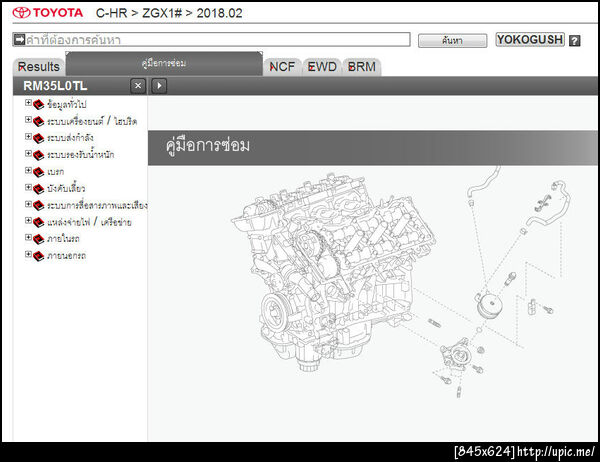This screenshot has width=600, height=462.
Task: Click the YOKOGUSH button
Action: 530,39
